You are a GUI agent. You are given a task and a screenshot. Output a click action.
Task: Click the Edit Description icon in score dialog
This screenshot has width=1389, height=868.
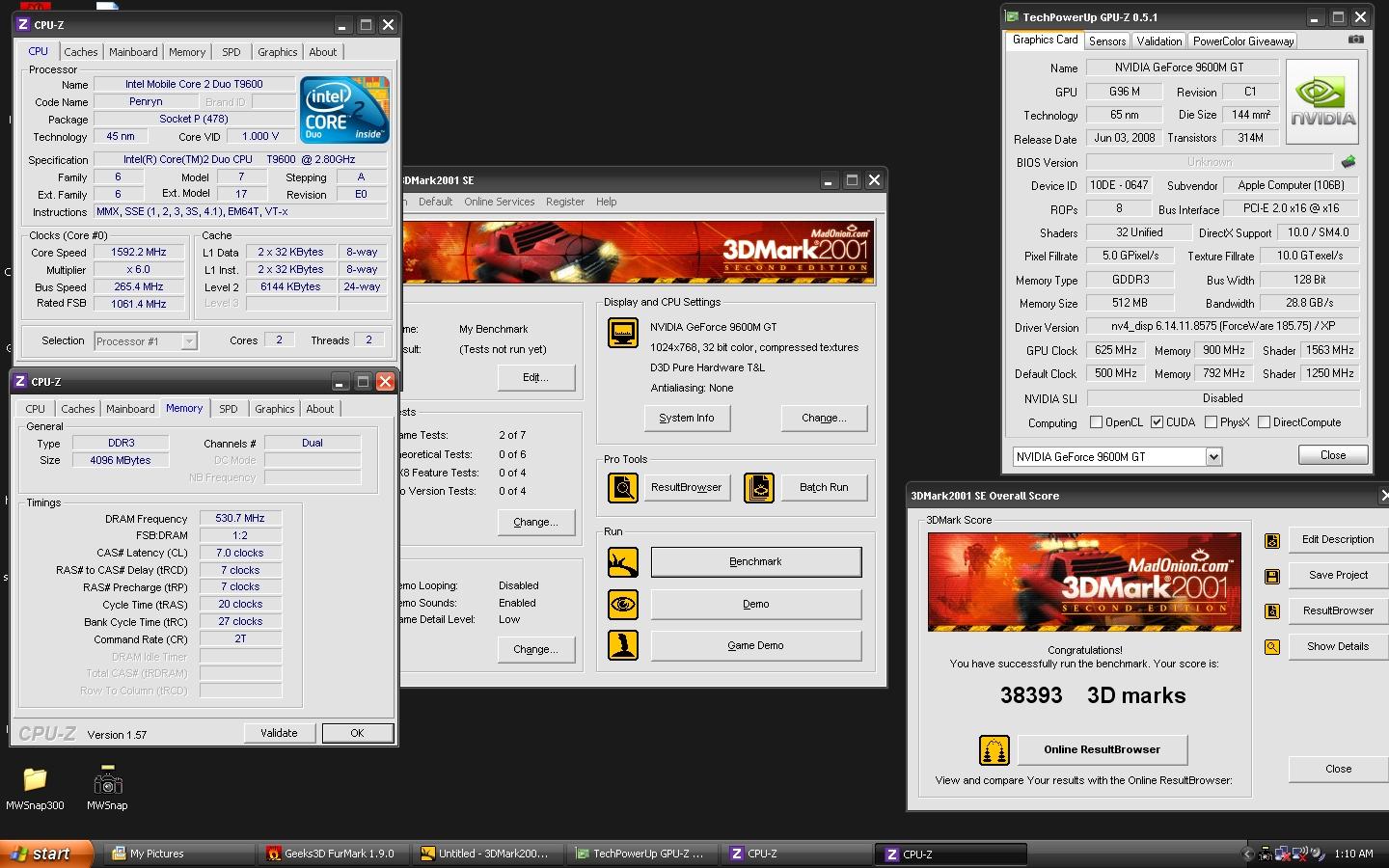(x=1272, y=541)
